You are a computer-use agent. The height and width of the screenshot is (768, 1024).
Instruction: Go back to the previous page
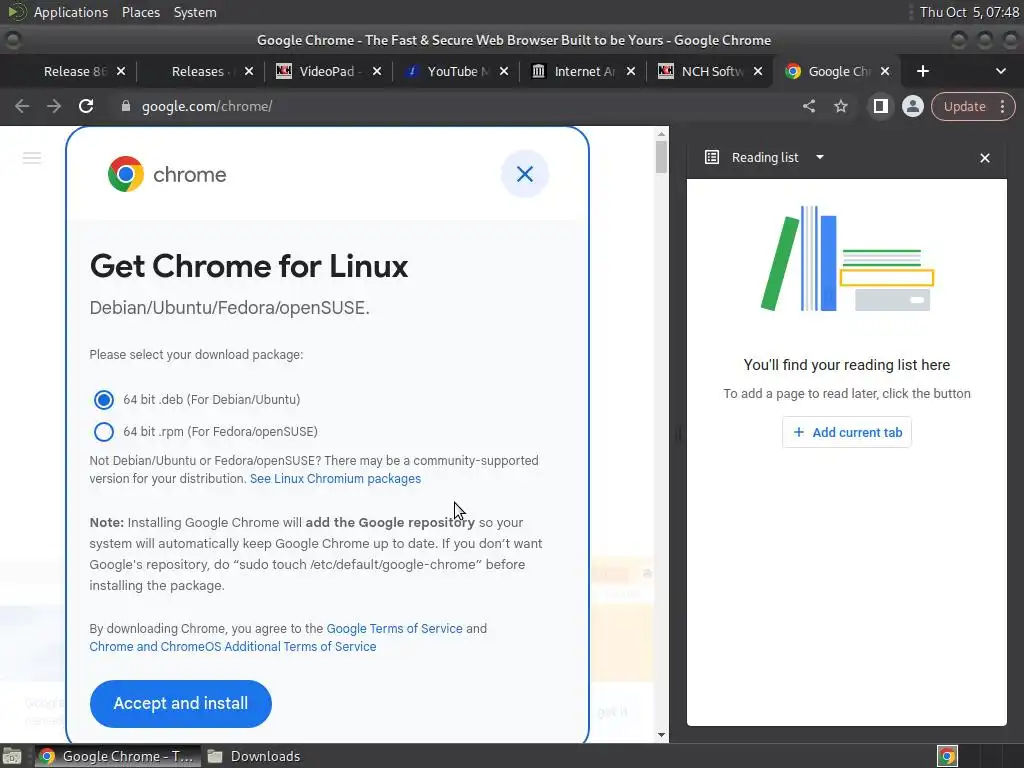pyautogui.click(x=22, y=106)
